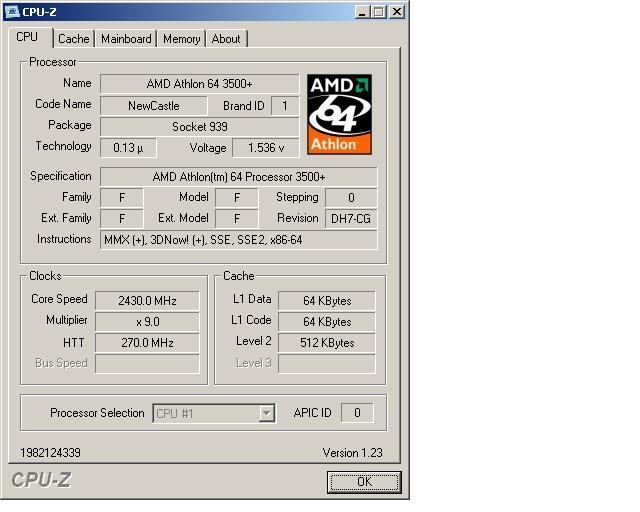Click the Specification field text
The width and height of the screenshot is (640, 512).
pos(239,177)
